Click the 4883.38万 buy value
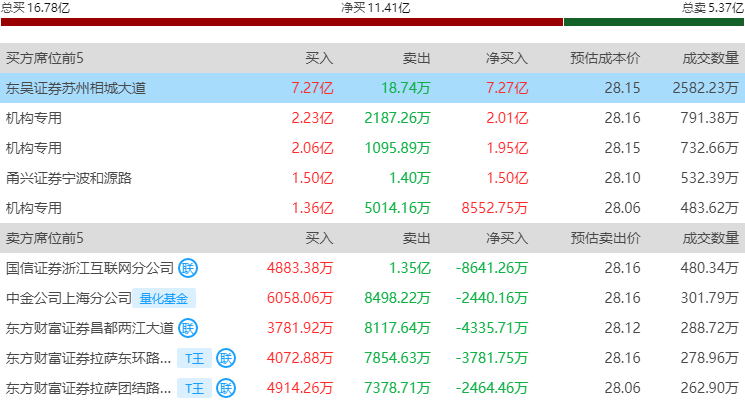745x400 pixels. point(300,268)
